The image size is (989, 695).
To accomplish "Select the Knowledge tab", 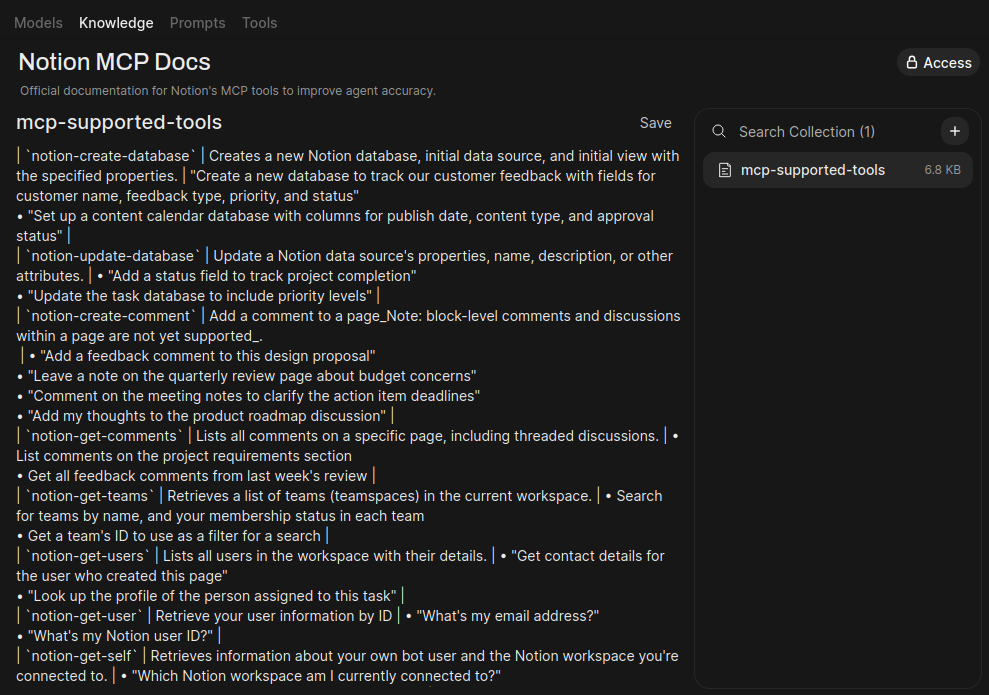I will pyautogui.click(x=116, y=22).
